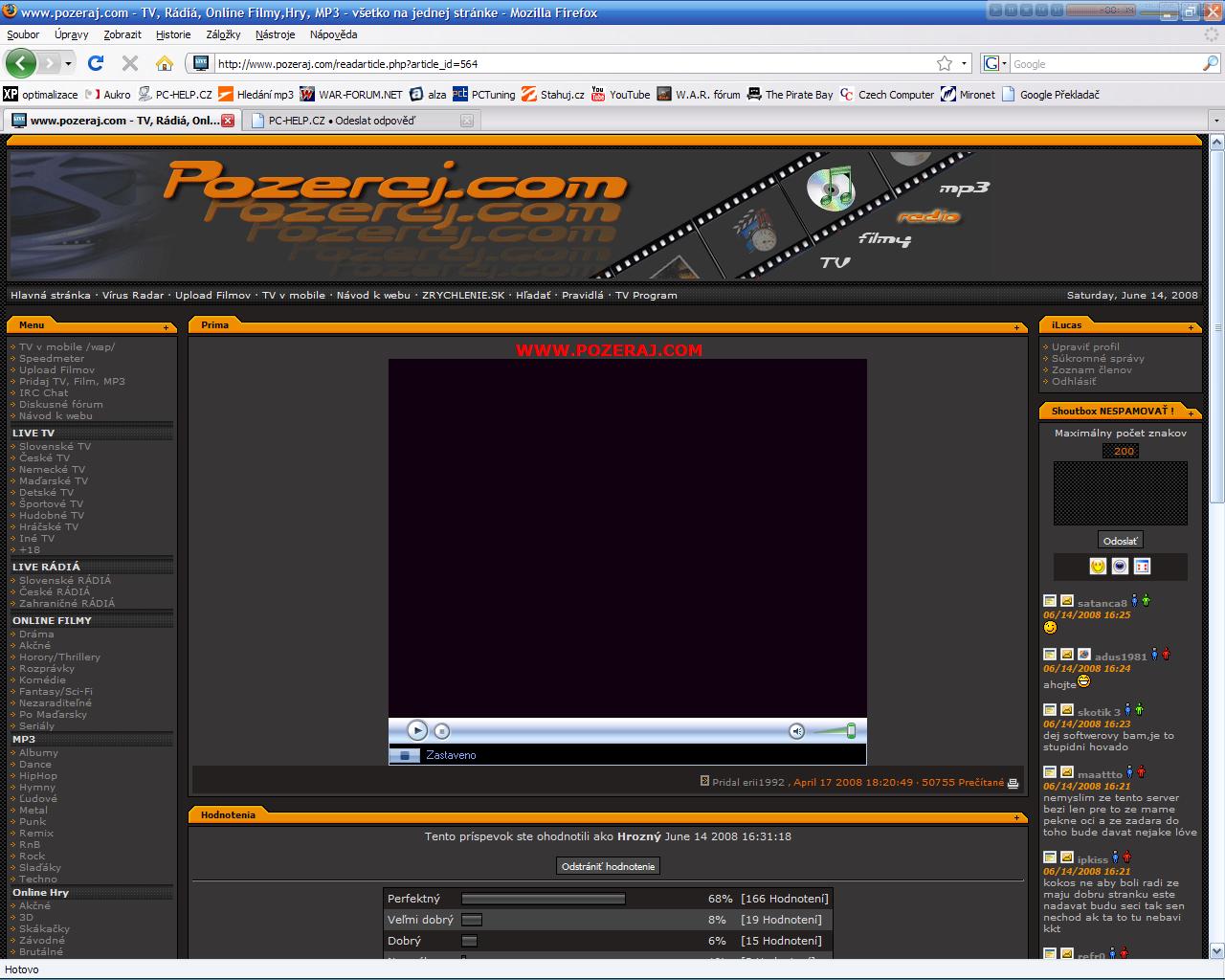Open the HipHop MP3 category
This screenshot has height=980, width=1225.
[38, 775]
